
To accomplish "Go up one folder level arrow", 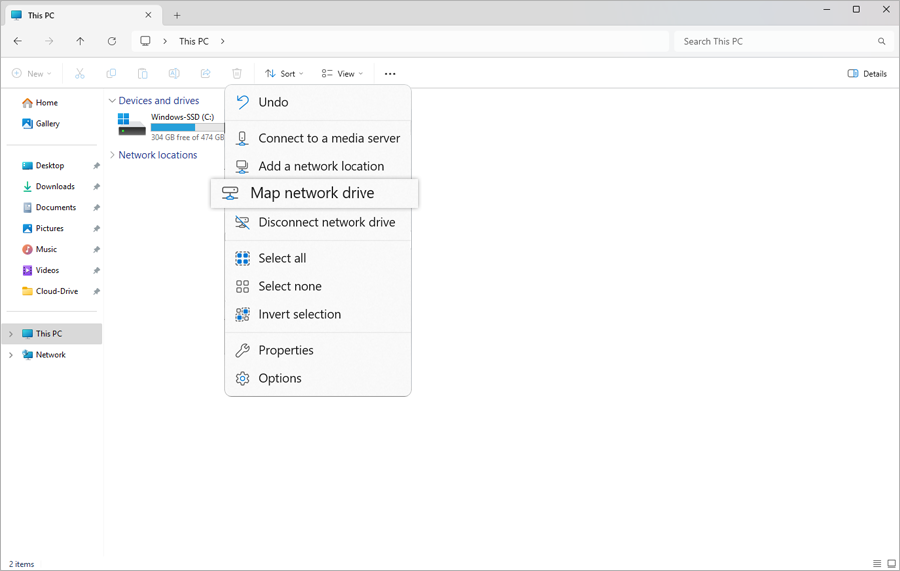I will tap(80, 41).
